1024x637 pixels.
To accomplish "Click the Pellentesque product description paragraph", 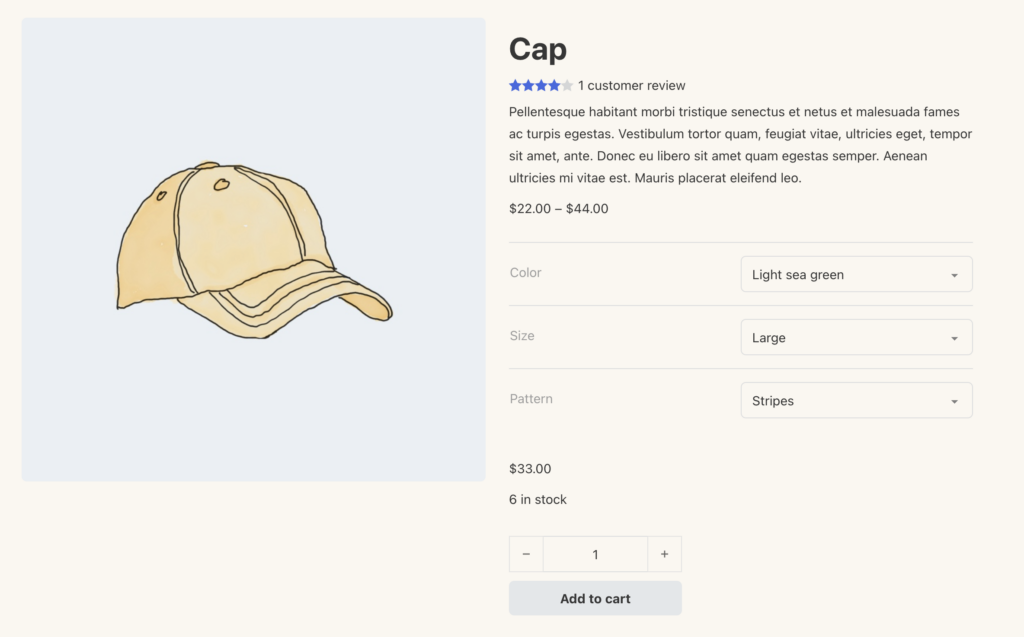I will 740,145.
